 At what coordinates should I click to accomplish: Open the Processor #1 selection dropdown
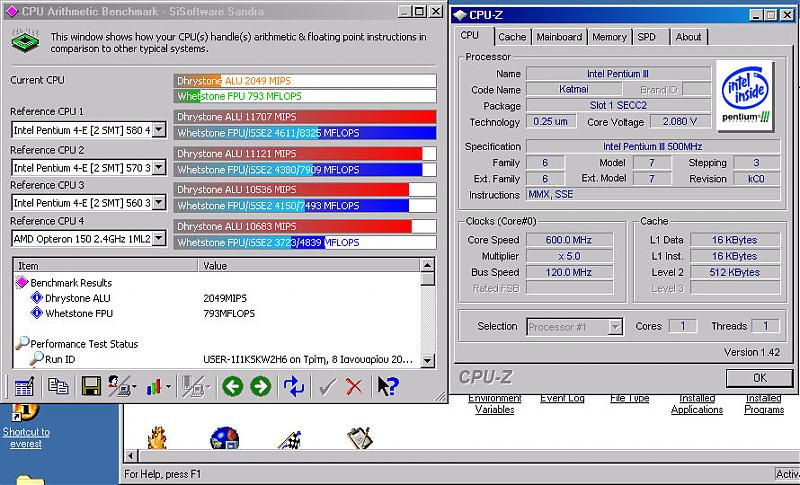tap(615, 326)
